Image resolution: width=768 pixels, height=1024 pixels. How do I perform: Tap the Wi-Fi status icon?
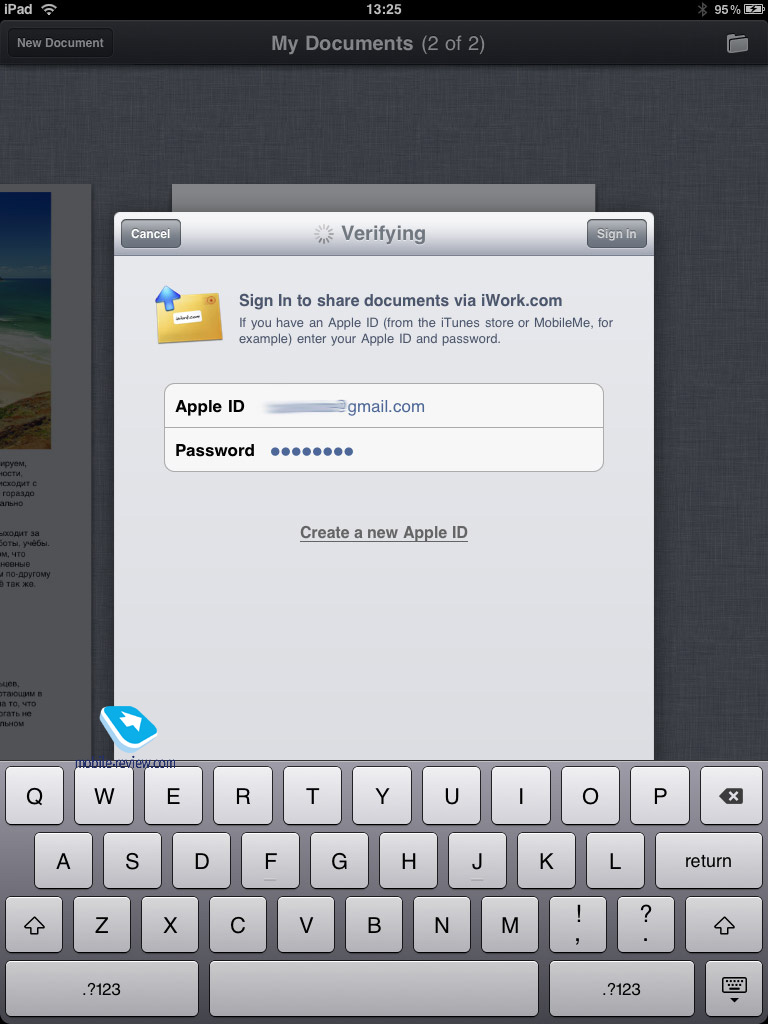48,9
